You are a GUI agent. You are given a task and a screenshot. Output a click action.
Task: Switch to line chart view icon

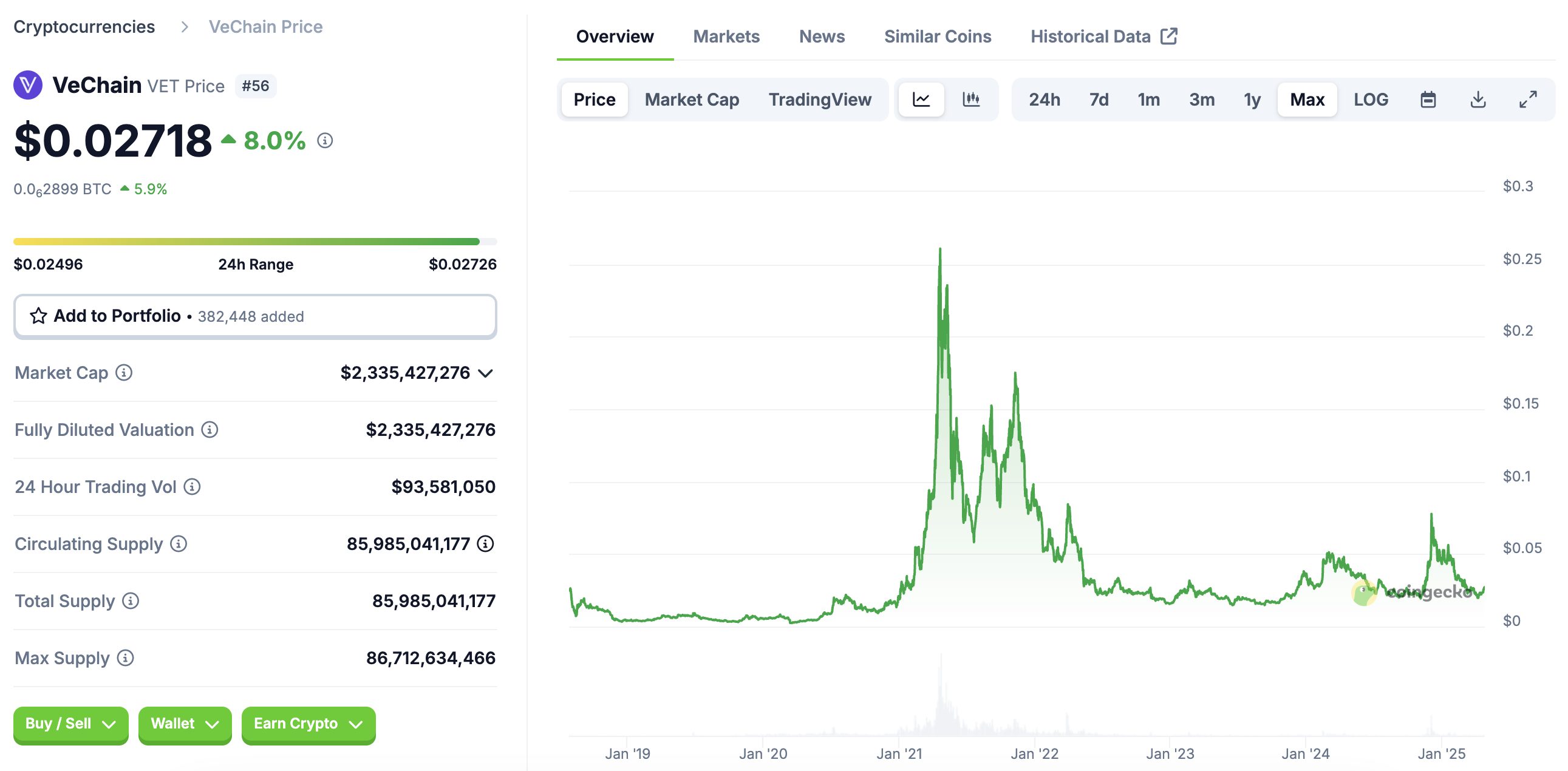point(921,99)
